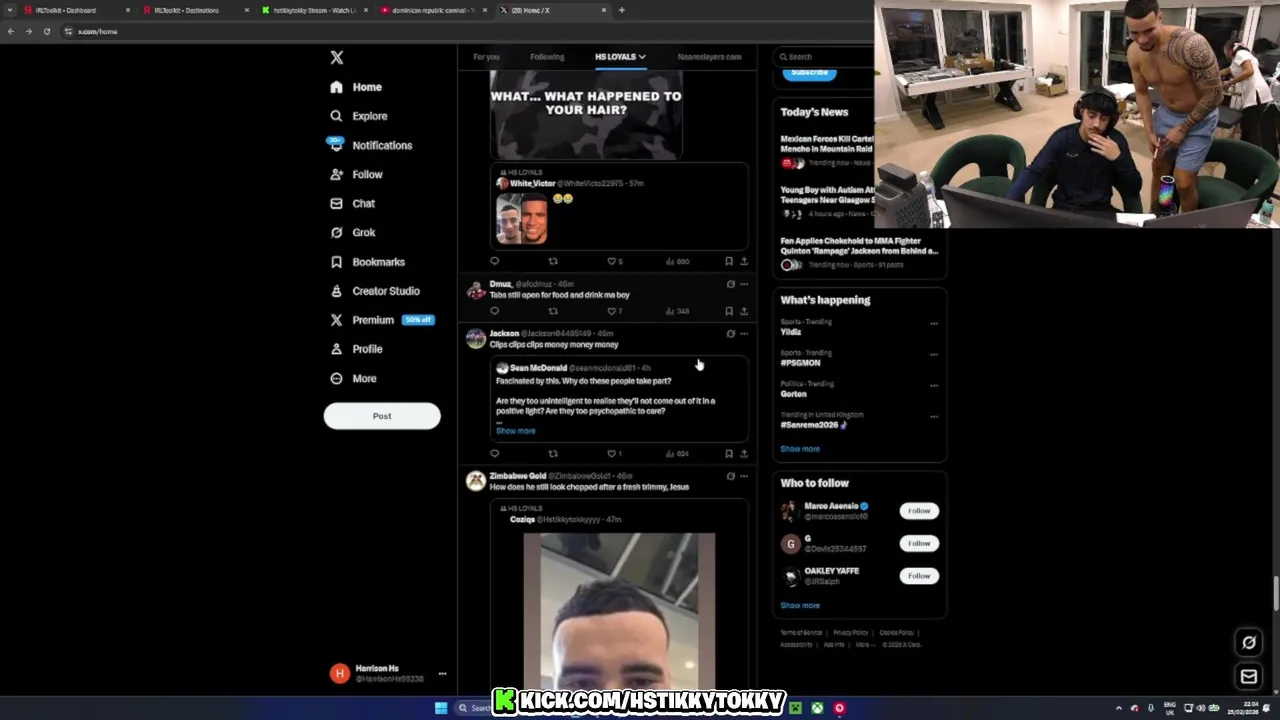Click the Subscribe button
Screen dimensions: 1280x720
pyautogui.click(x=809, y=72)
